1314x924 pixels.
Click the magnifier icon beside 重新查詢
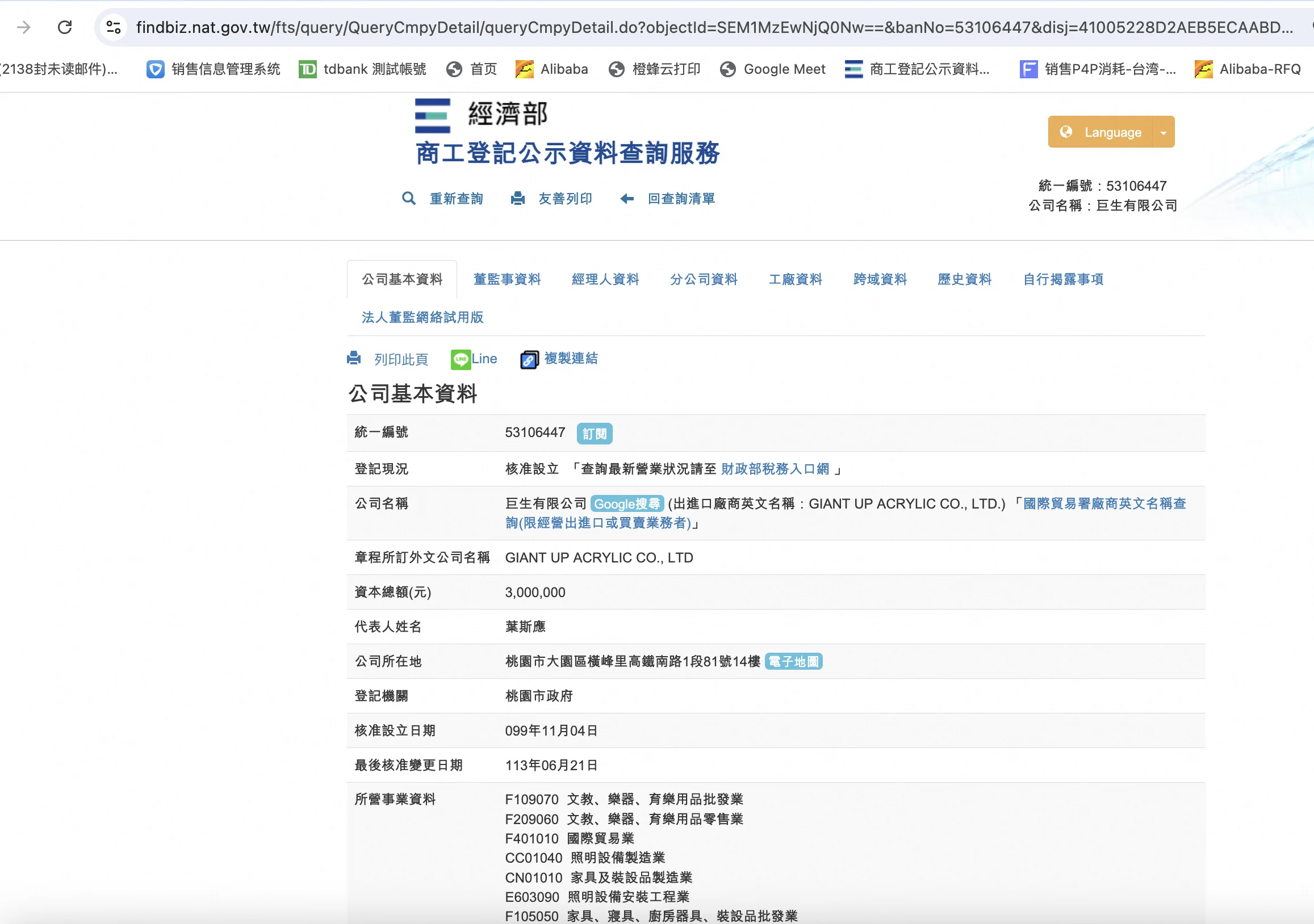click(x=409, y=199)
